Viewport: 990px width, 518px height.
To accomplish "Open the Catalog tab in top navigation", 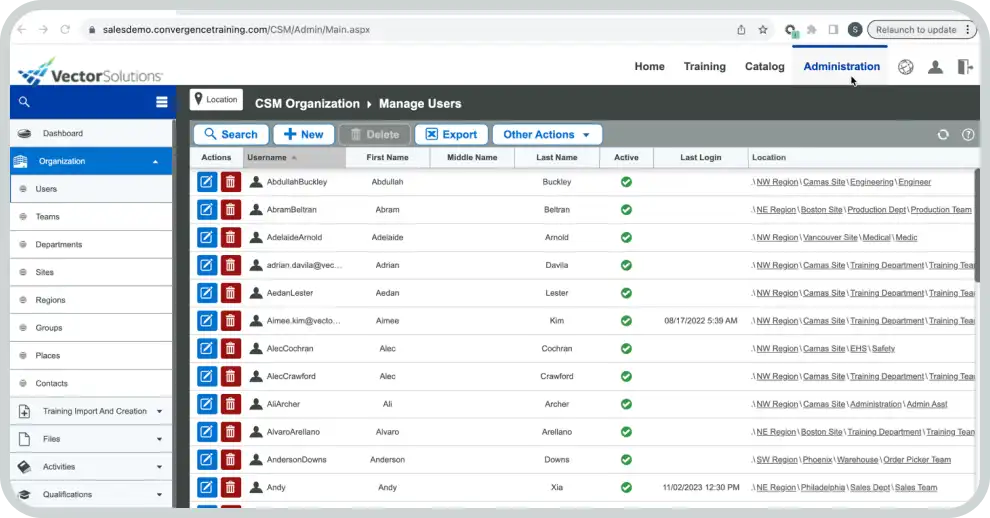I will coord(764,67).
